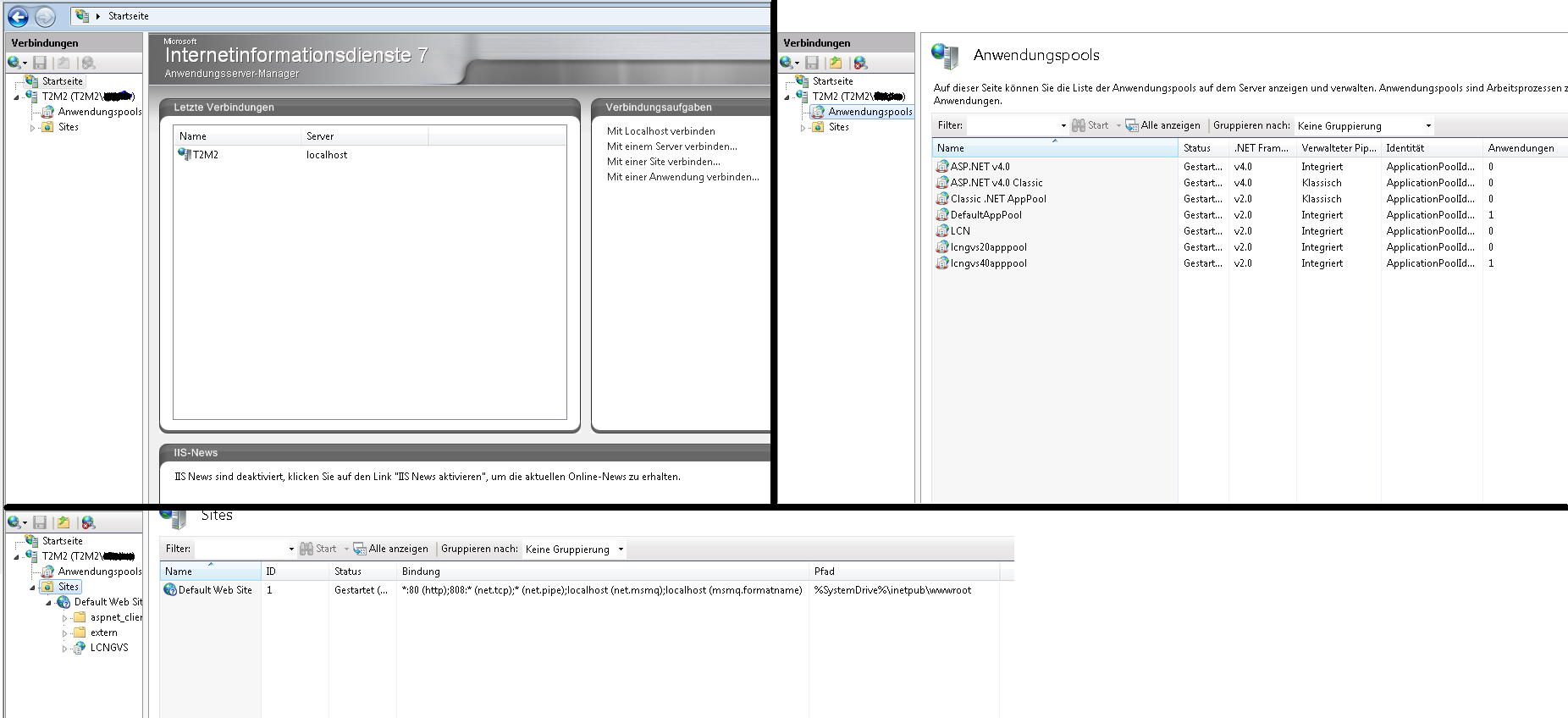Click the aspnet_client folder icon in the tree
Viewport: 1568px width, 718px height.
[80, 617]
